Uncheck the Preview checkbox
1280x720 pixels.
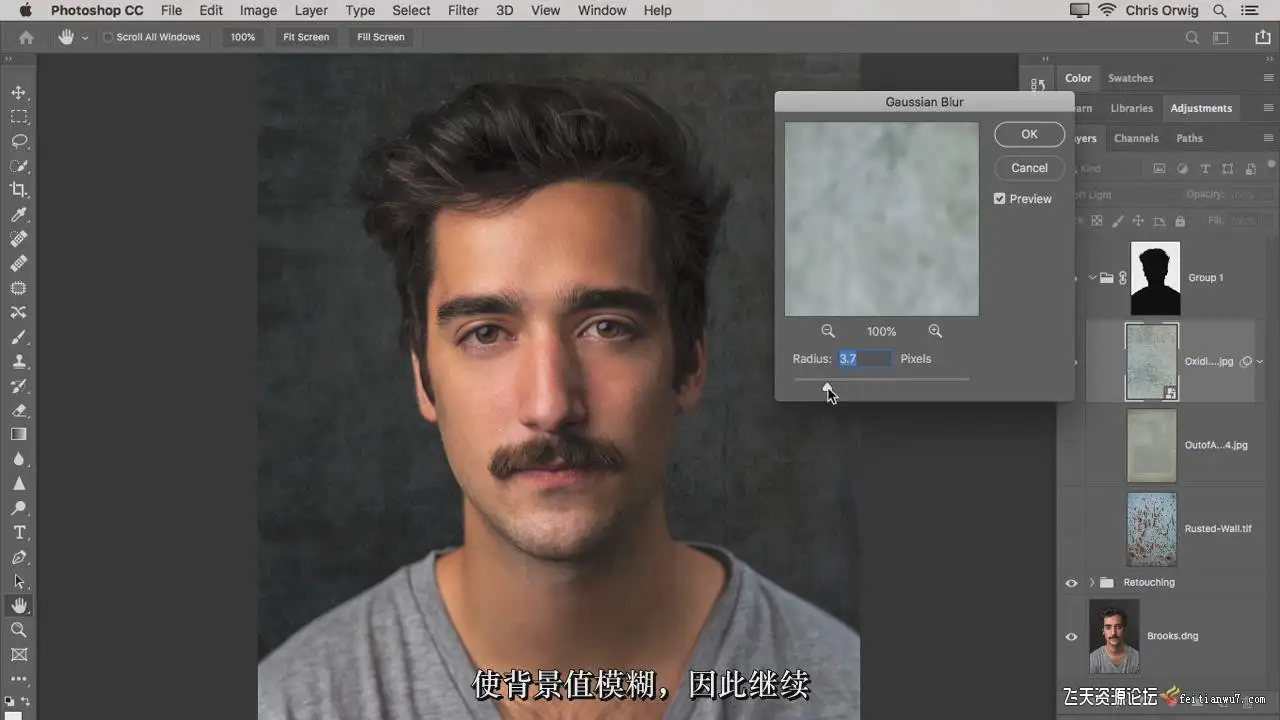coord(999,199)
